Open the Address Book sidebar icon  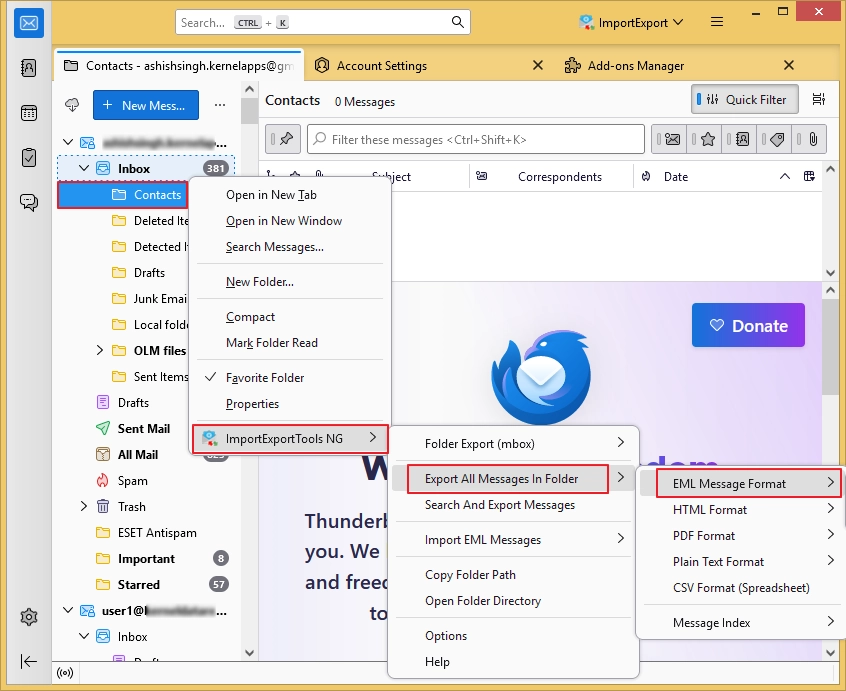pyautogui.click(x=28, y=68)
